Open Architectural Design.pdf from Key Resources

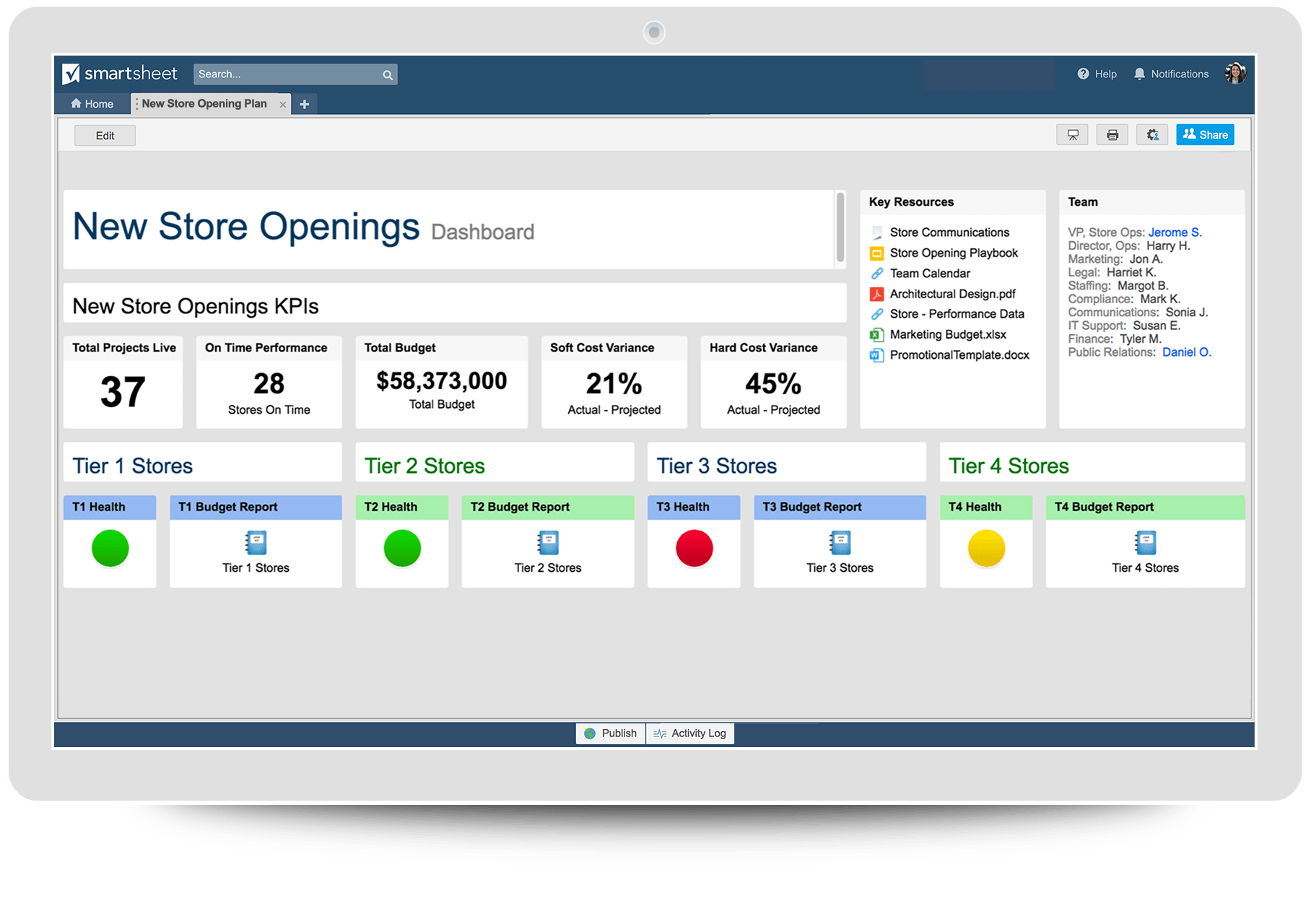click(x=877, y=294)
